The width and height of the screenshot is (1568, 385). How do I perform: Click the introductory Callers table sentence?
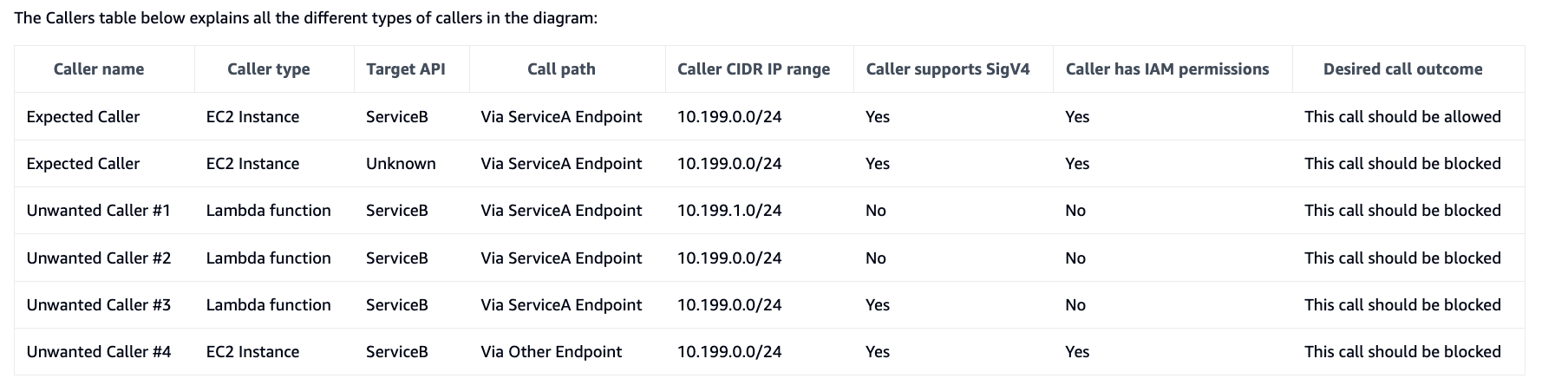coord(306,18)
